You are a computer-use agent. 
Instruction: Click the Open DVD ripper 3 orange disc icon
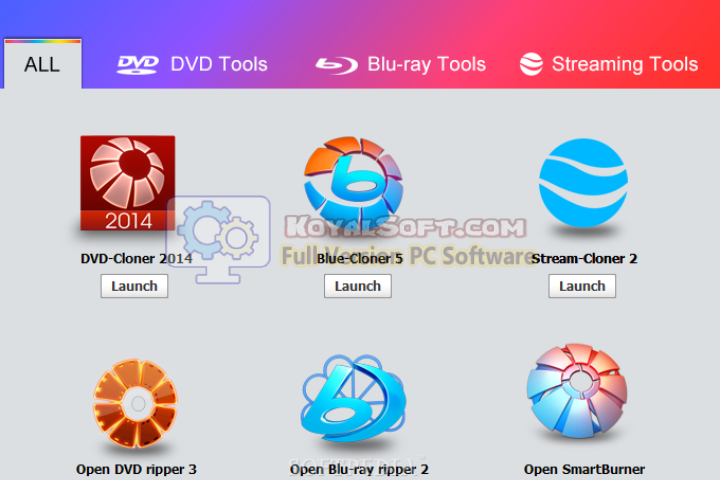135,403
